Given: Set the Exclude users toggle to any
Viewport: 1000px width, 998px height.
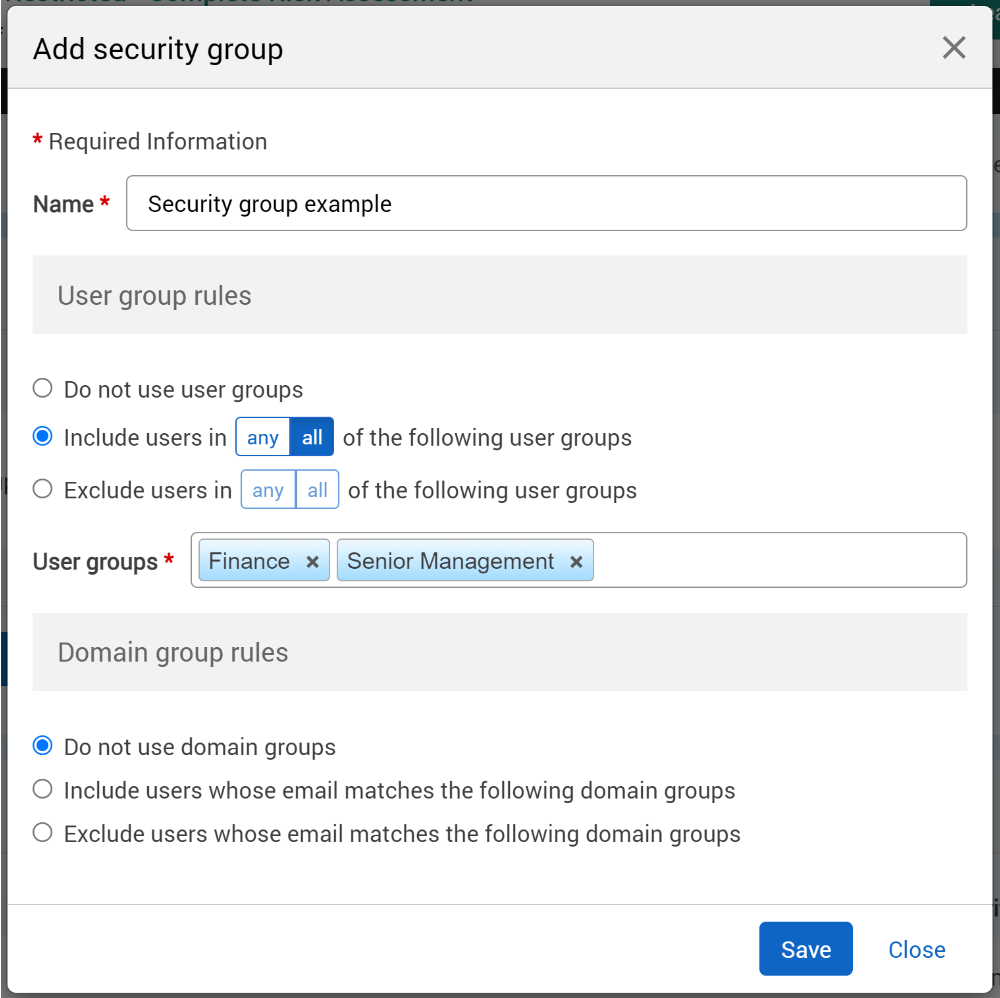Looking at the screenshot, I should coord(268,490).
